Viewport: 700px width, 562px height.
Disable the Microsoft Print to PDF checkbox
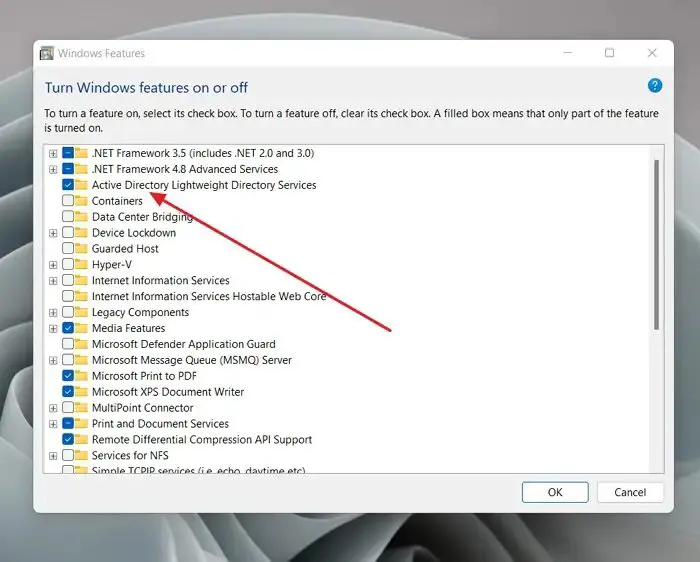tap(68, 376)
